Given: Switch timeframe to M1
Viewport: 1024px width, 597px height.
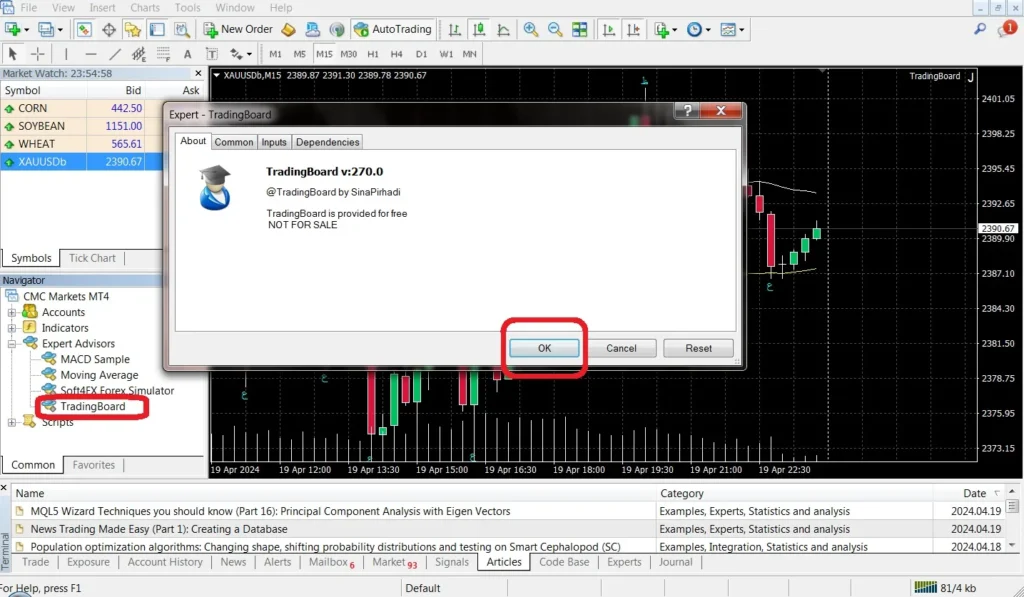Looking at the screenshot, I should (276, 54).
